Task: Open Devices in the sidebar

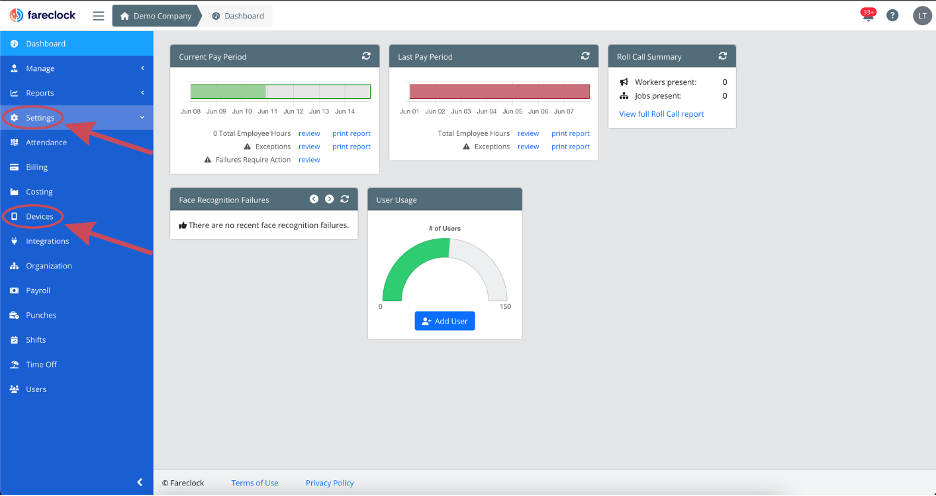Action: pos(76,217)
